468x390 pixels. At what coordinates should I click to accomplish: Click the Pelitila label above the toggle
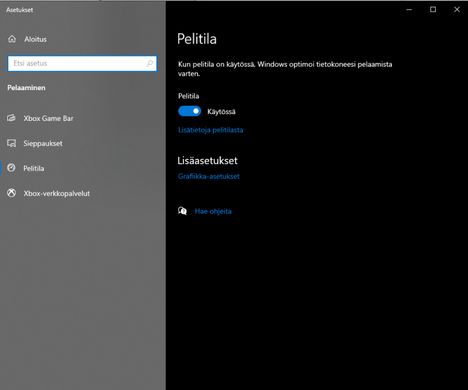188,96
